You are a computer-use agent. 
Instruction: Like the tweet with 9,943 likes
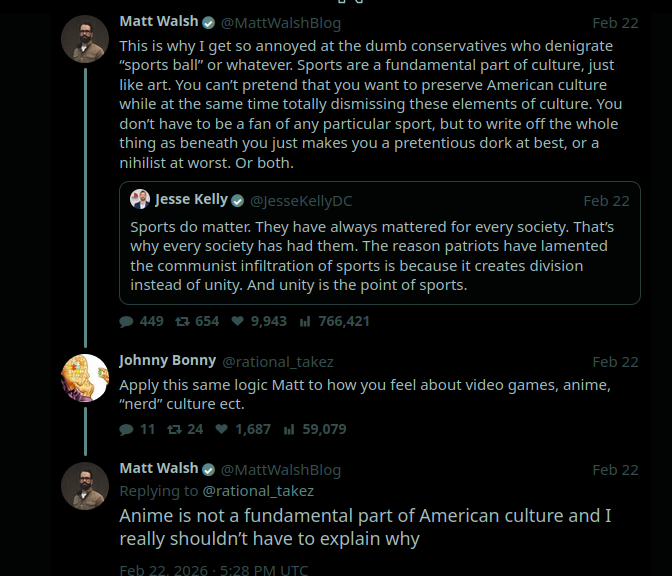click(238, 321)
